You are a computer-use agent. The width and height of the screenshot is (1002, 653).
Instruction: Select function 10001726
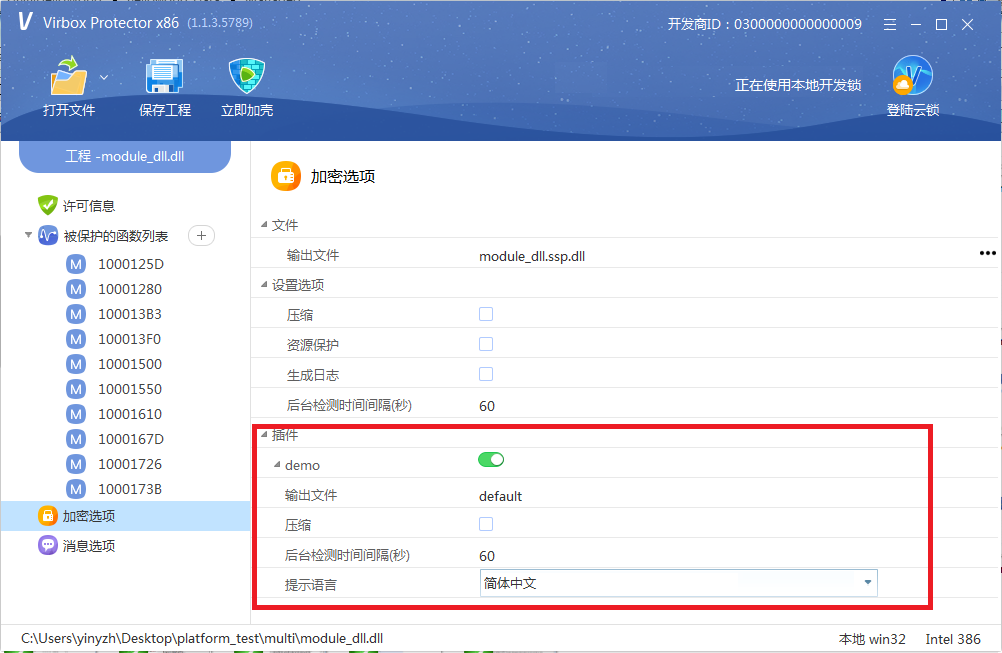point(130,463)
